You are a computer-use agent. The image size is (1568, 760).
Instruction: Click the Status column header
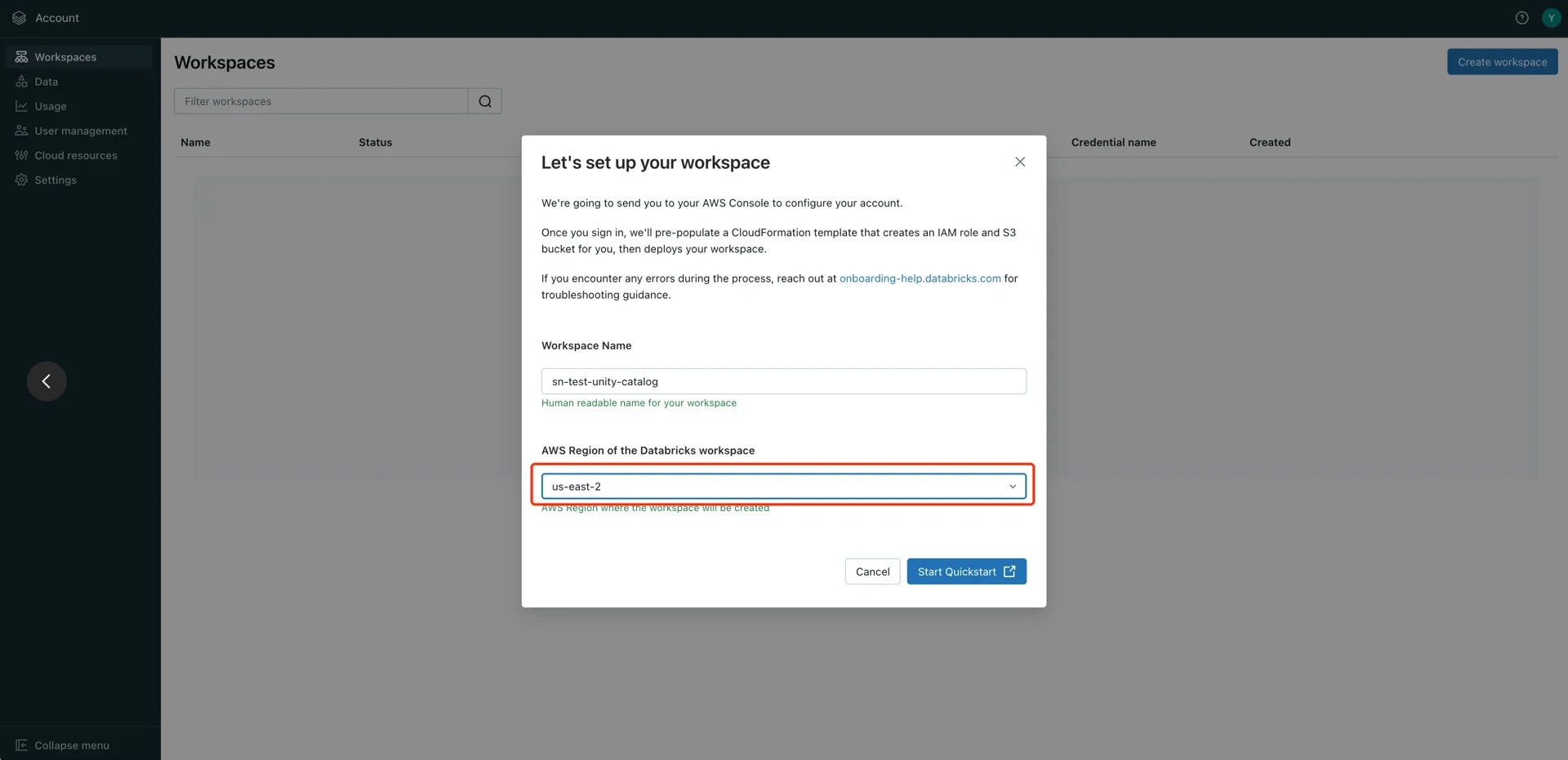point(375,142)
